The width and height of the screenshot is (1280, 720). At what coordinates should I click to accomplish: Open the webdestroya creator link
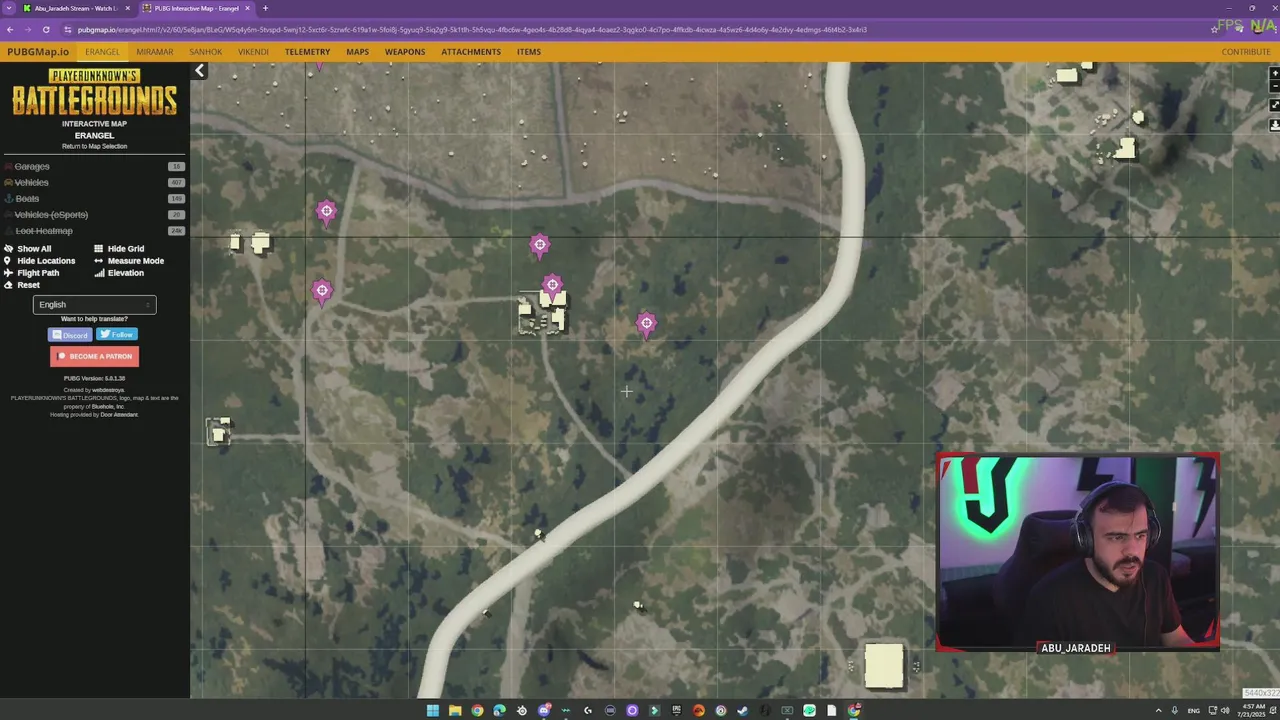pos(108,390)
